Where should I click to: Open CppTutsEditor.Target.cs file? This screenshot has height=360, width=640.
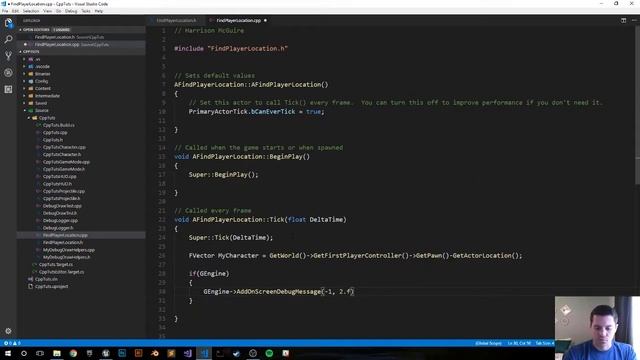[61, 272]
